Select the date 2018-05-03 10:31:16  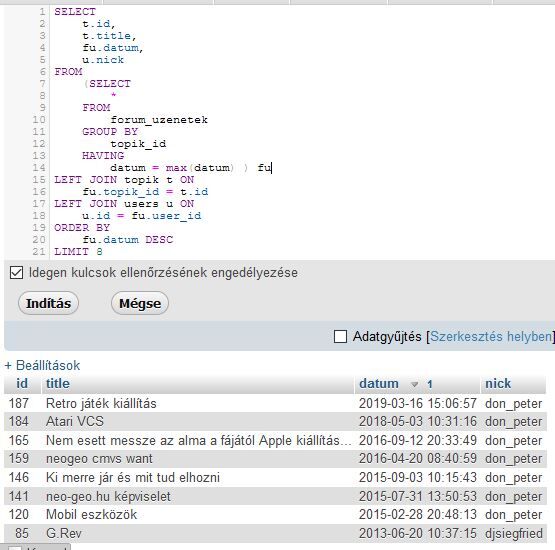(418, 422)
